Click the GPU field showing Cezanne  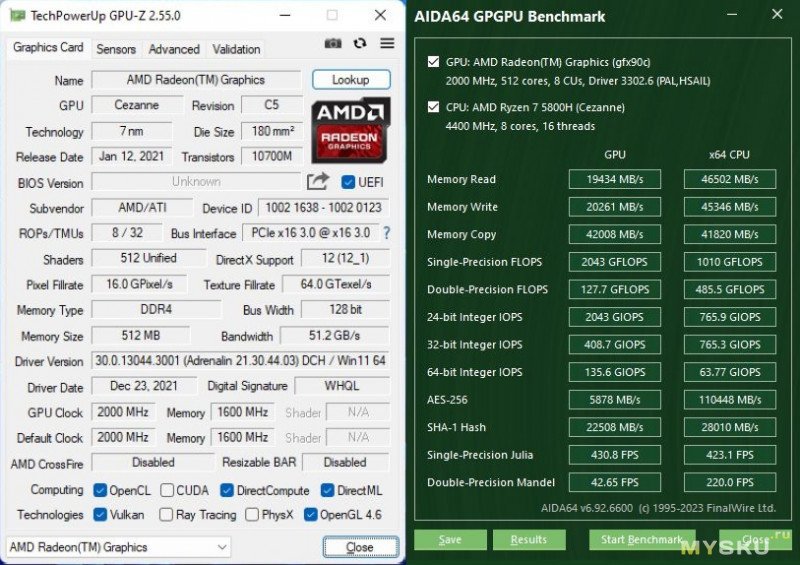pyautogui.click(x=137, y=105)
